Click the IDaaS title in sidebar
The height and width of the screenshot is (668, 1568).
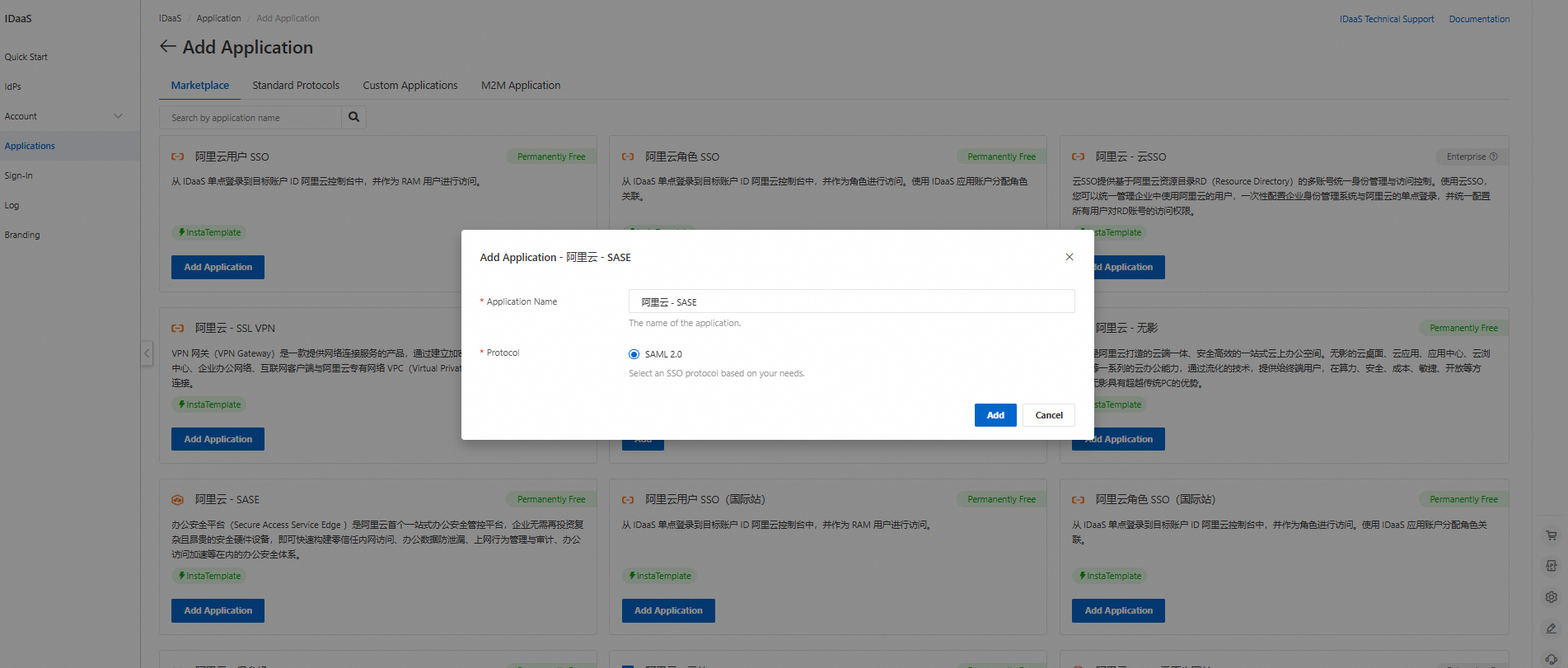coord(18,18)
